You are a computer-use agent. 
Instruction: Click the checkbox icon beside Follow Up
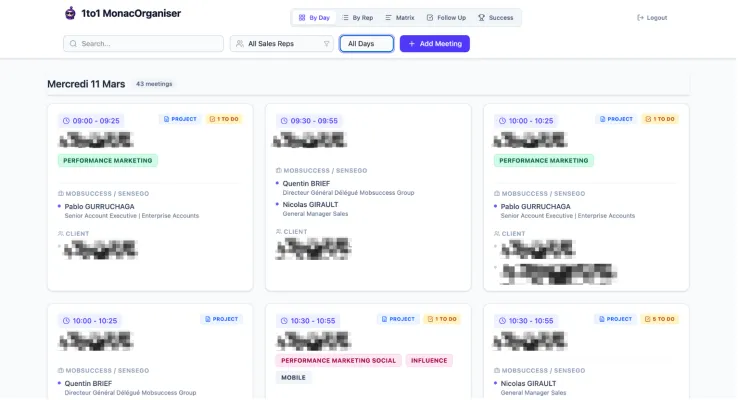point(430,18)
